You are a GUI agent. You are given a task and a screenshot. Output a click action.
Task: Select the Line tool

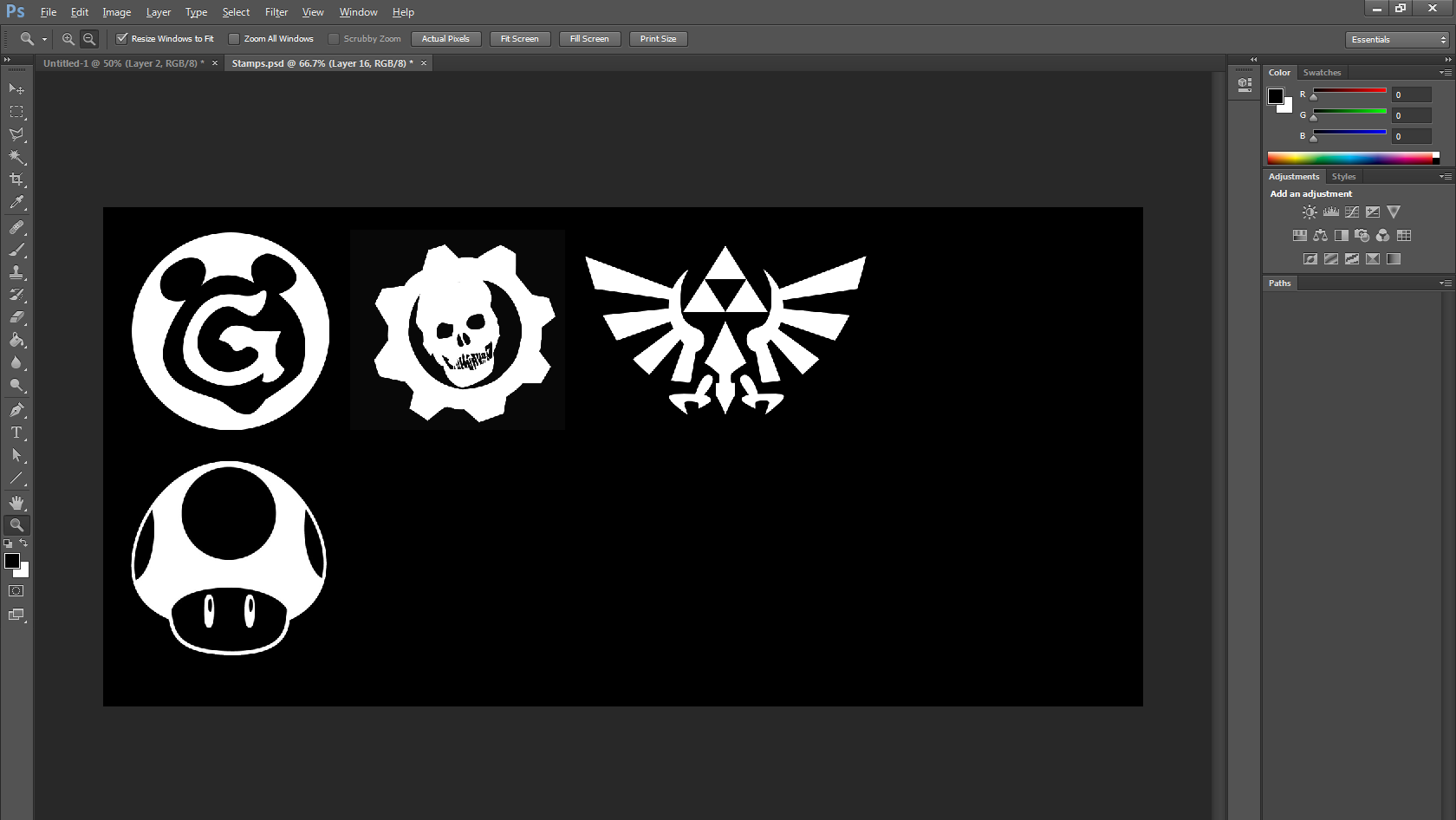pyautogui.click(x=16, y=478)
